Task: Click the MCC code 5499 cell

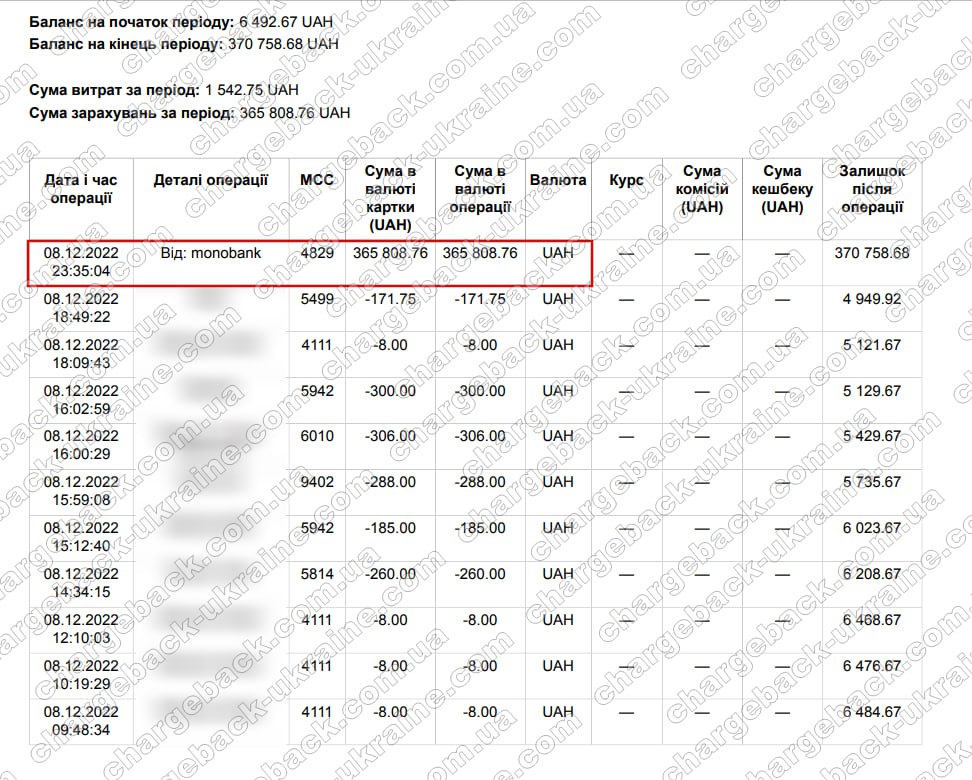Action: [317, 299]
